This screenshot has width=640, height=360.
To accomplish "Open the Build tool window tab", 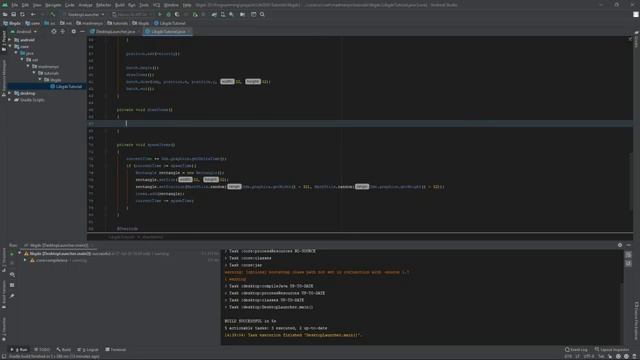I will pos(64,349).
